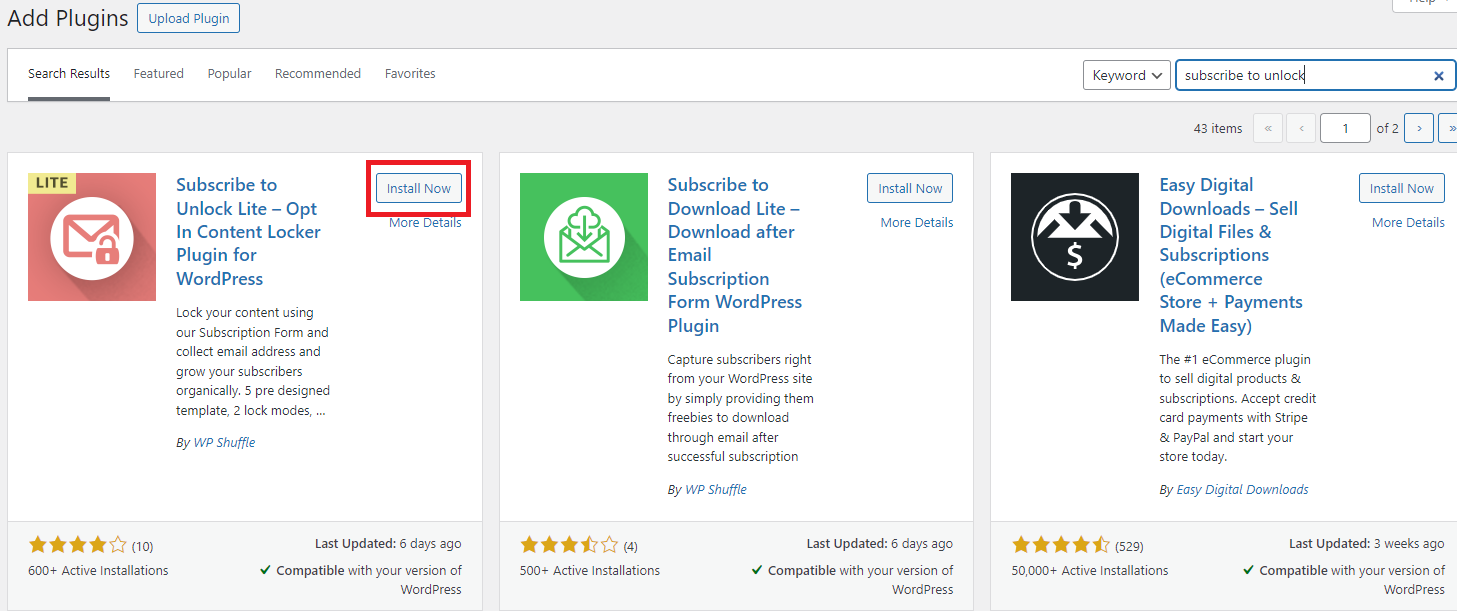Go to the next results page
Screen dimensions: 1457x611
pos(1418,128)
